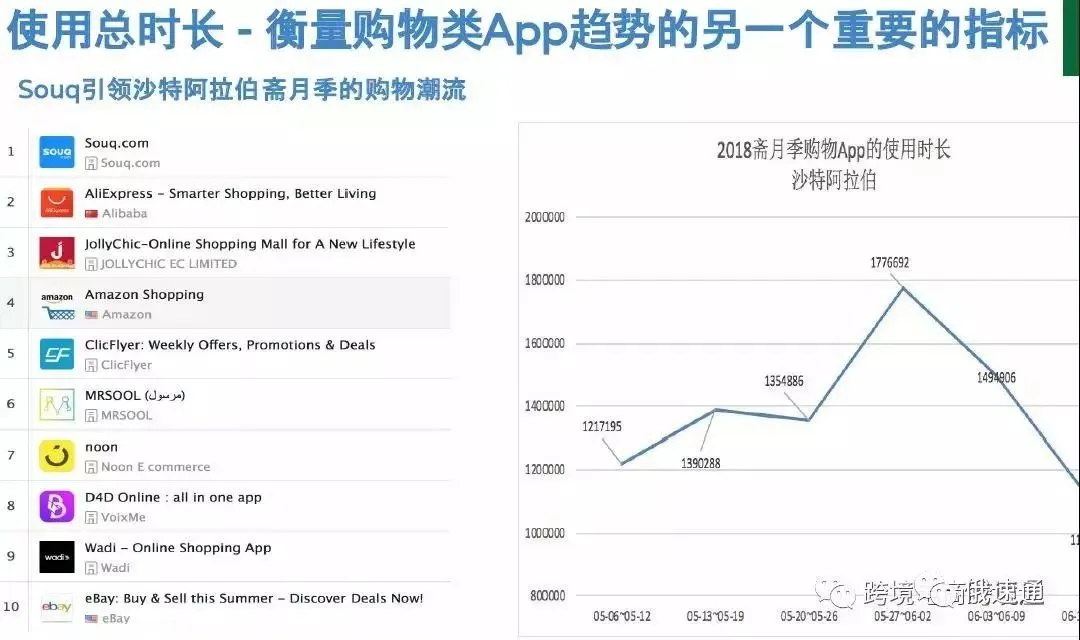The width and height of the screenshot is (1080, 640).
Task: Click the building icon beside Souq.com publisher
Action: 91,163
